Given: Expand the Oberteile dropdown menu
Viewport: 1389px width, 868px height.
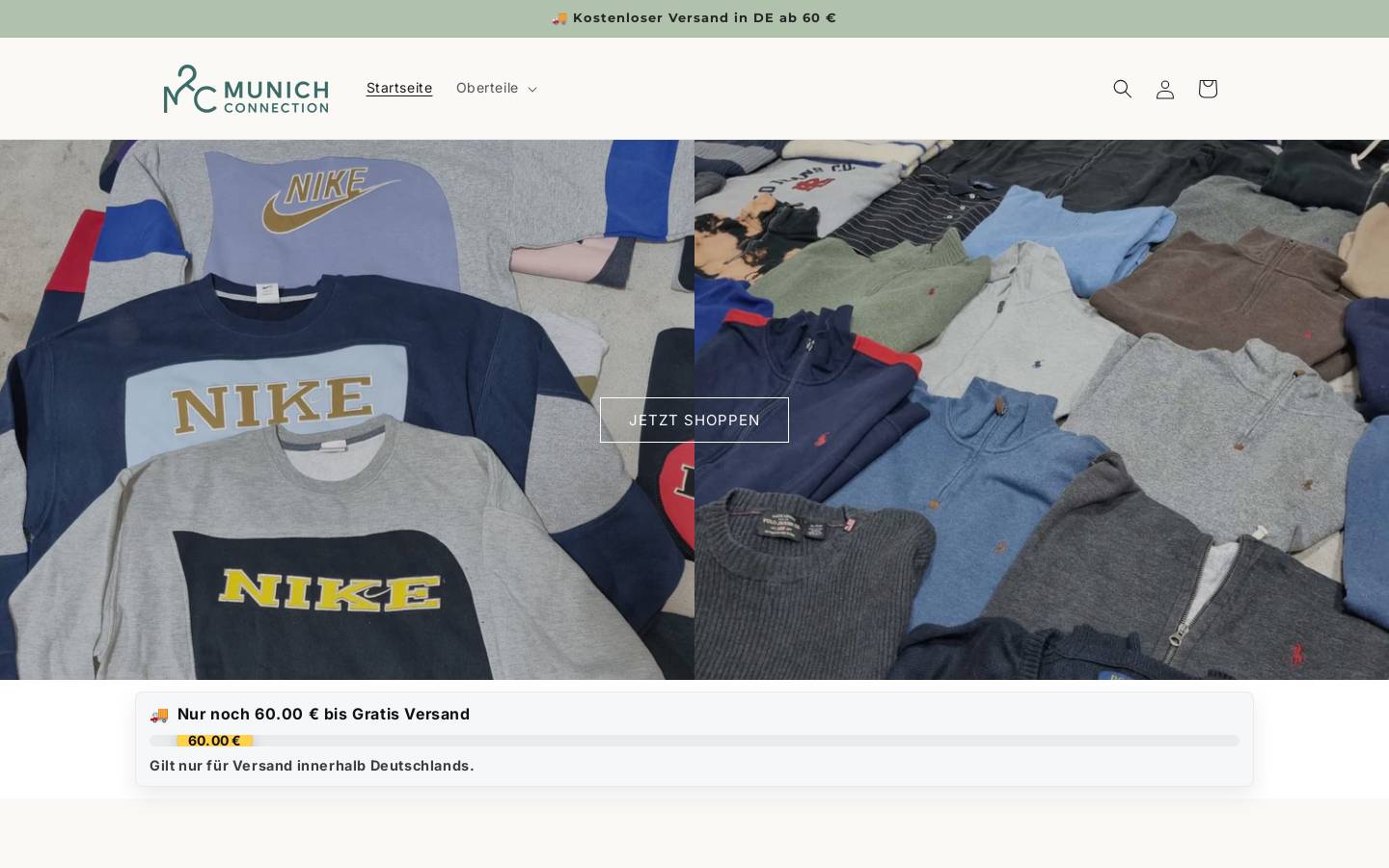Looking at the screenshot, I should [x=496, y=88].
